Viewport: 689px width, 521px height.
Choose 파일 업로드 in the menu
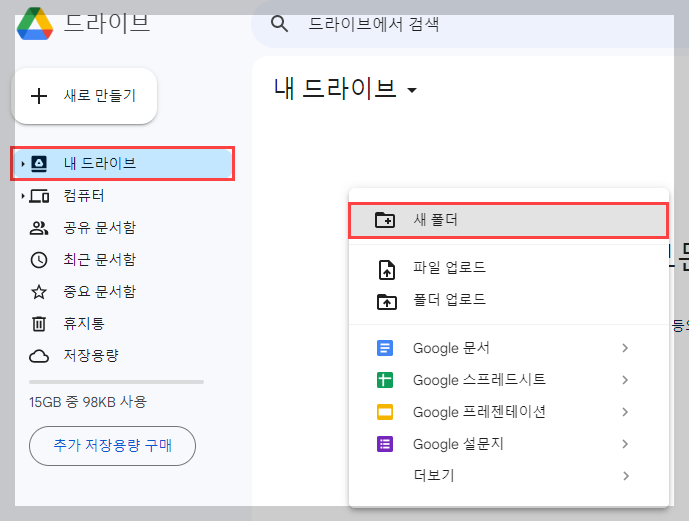(509, 268)
